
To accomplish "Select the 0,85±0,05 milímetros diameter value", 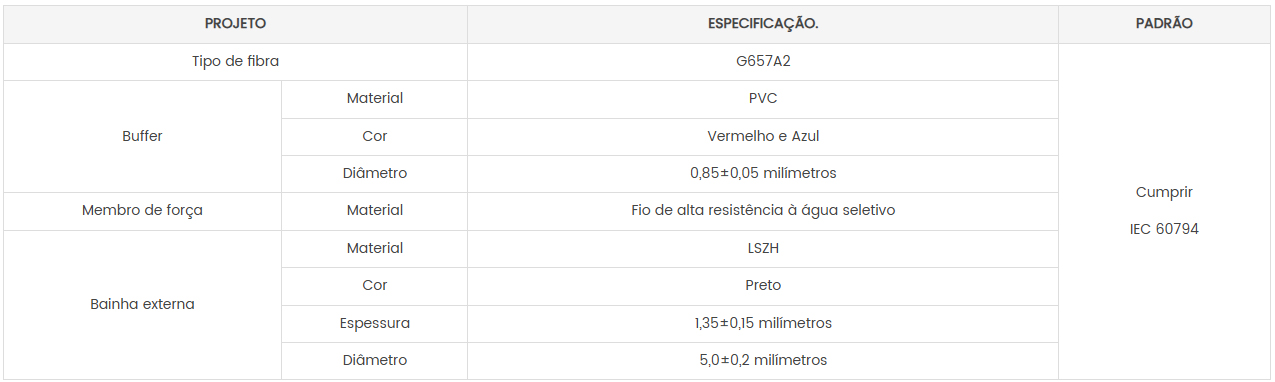I will (x=763, y=174).
